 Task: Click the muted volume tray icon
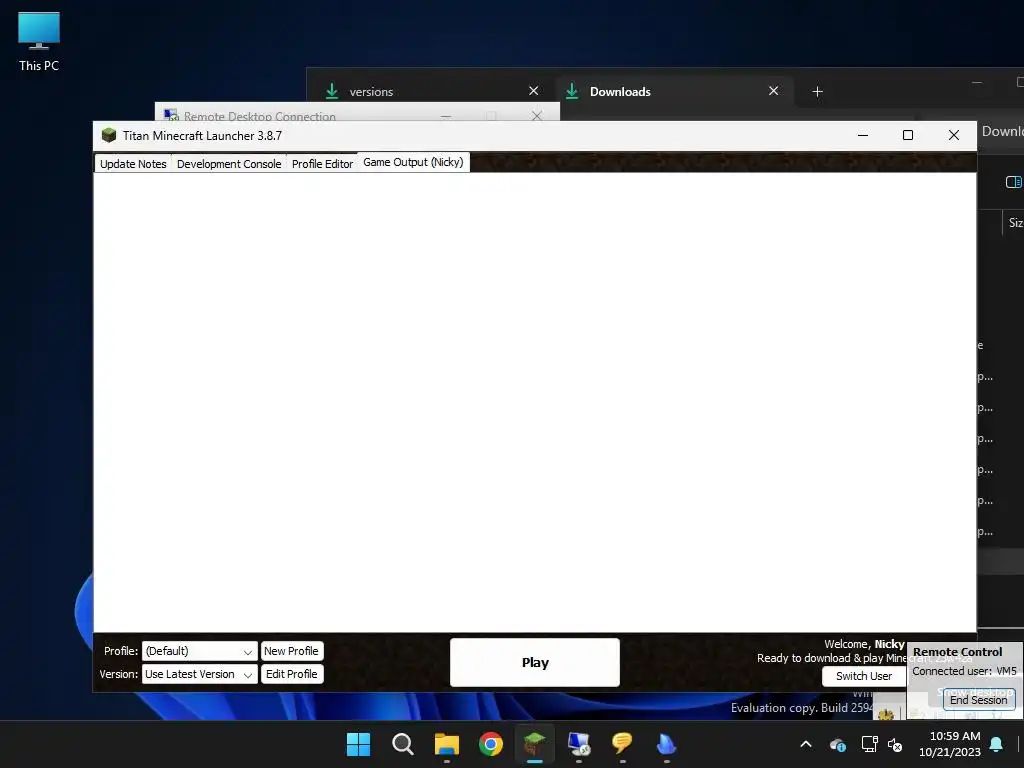click(x=895, y=744)
